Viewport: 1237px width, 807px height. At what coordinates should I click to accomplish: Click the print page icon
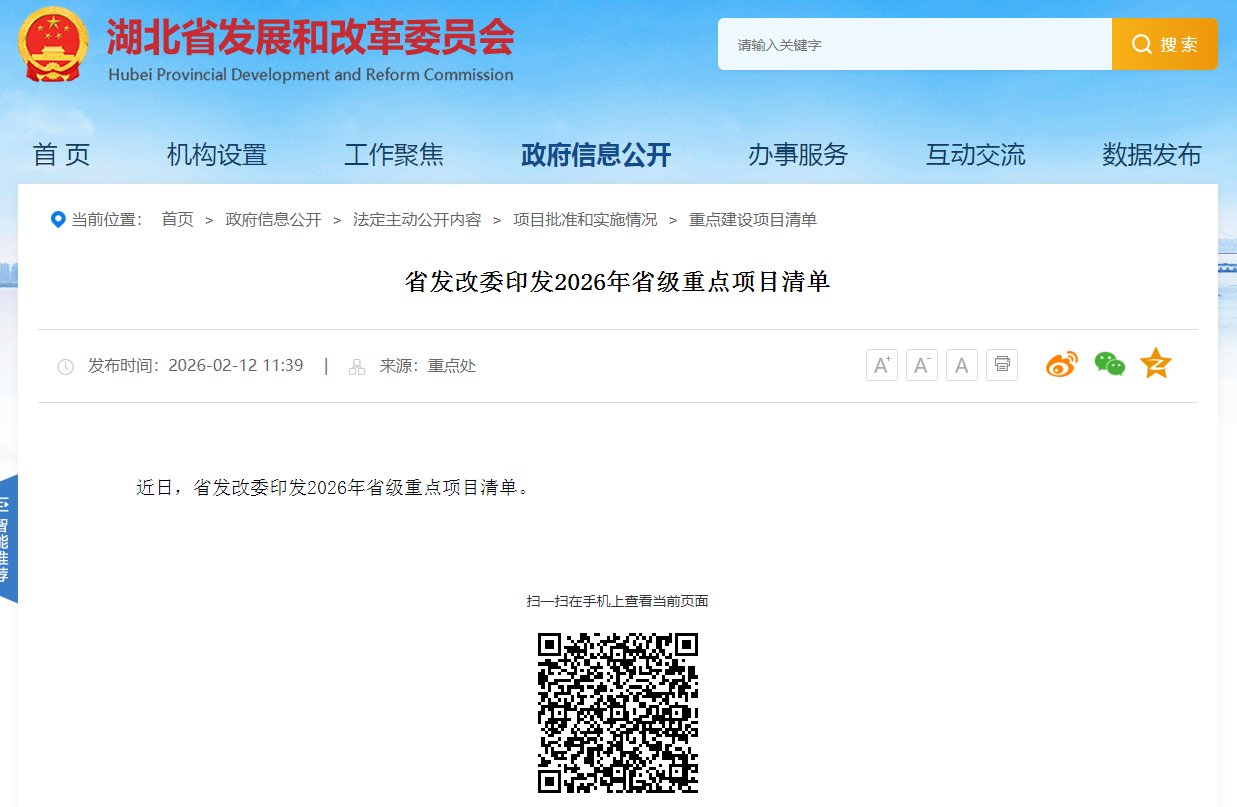tap(1002, 365)
